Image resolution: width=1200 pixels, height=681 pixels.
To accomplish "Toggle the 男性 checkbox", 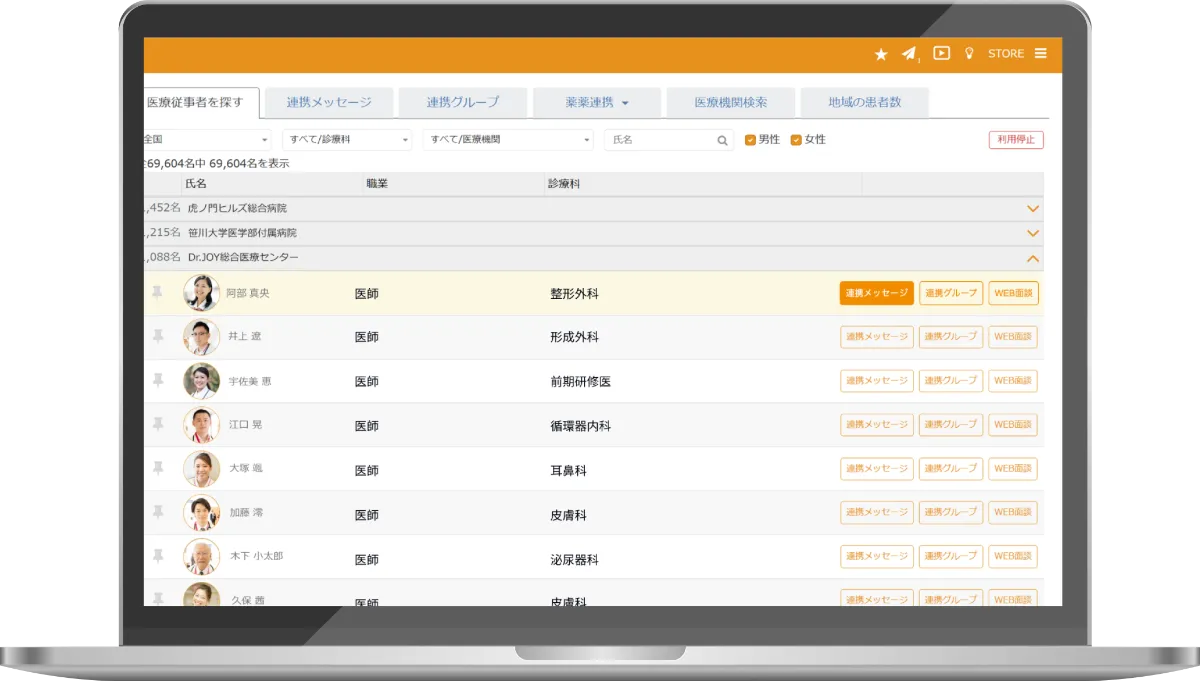I will pyautogui.click(x=750, y=140).
